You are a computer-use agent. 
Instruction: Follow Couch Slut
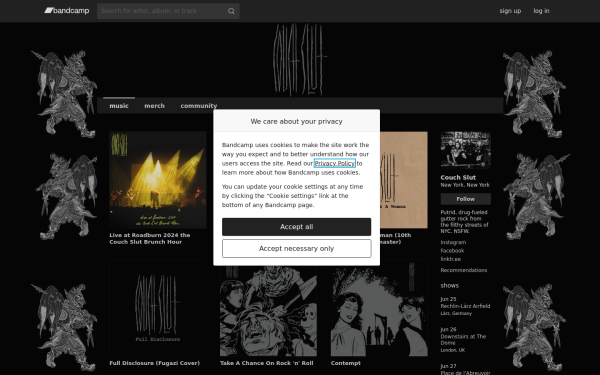click(466, 199)
